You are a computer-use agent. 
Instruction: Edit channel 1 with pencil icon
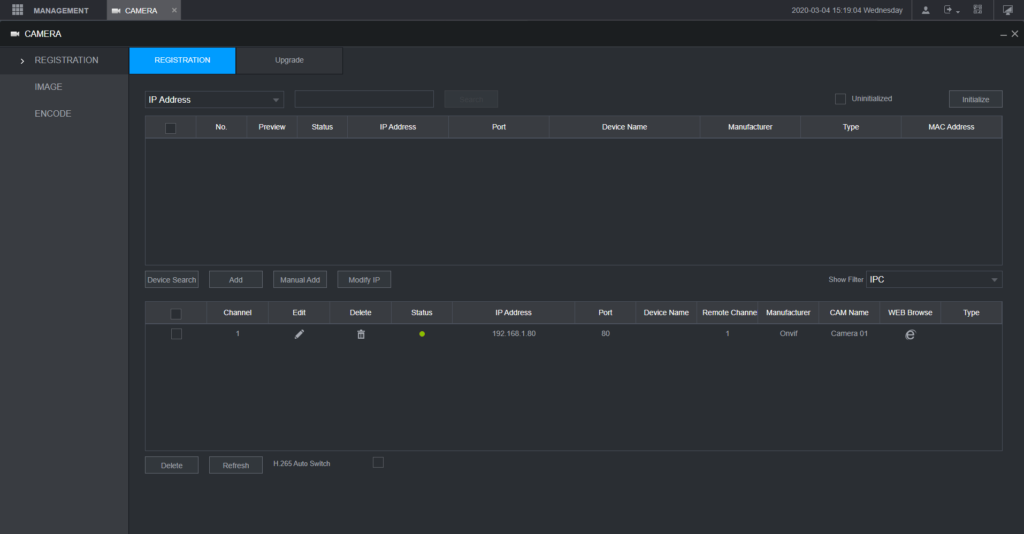(299, 334)
